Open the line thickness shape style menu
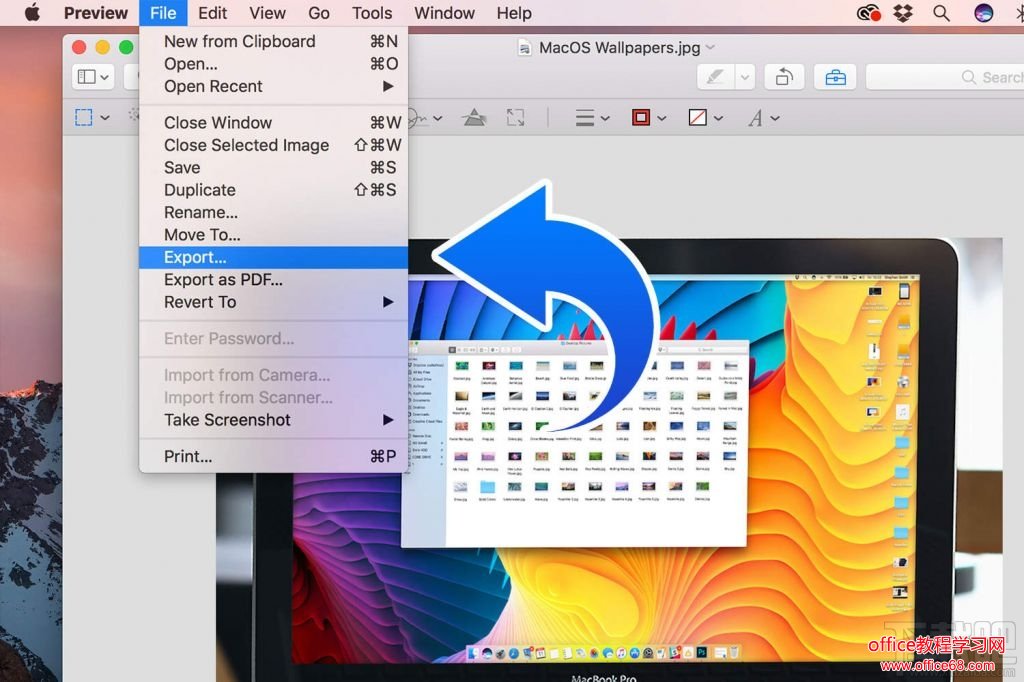This screenshot has width=1024, height=682. coord(592,118)
